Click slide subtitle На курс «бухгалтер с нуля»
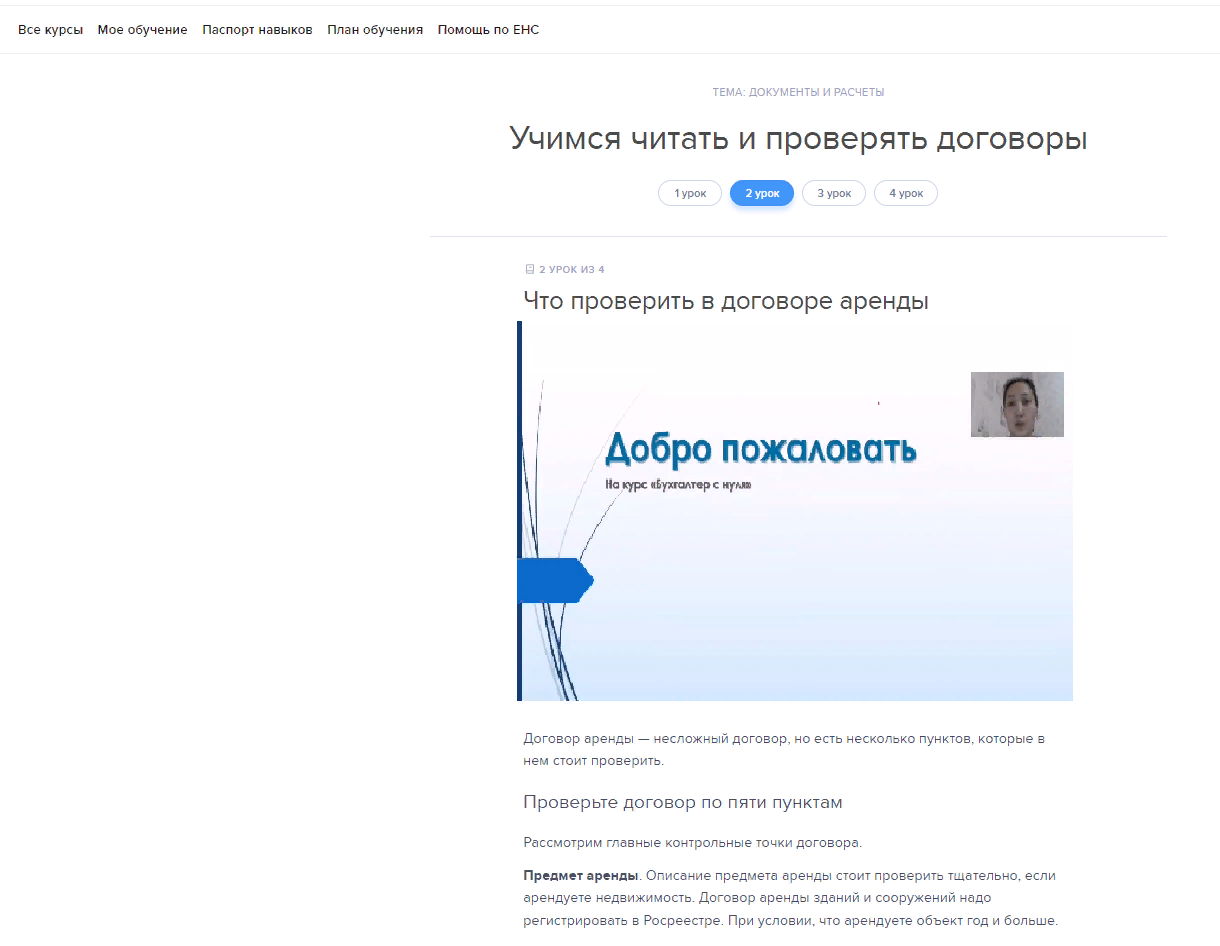This screenshot has height=946, width=1220. [677, 485]
